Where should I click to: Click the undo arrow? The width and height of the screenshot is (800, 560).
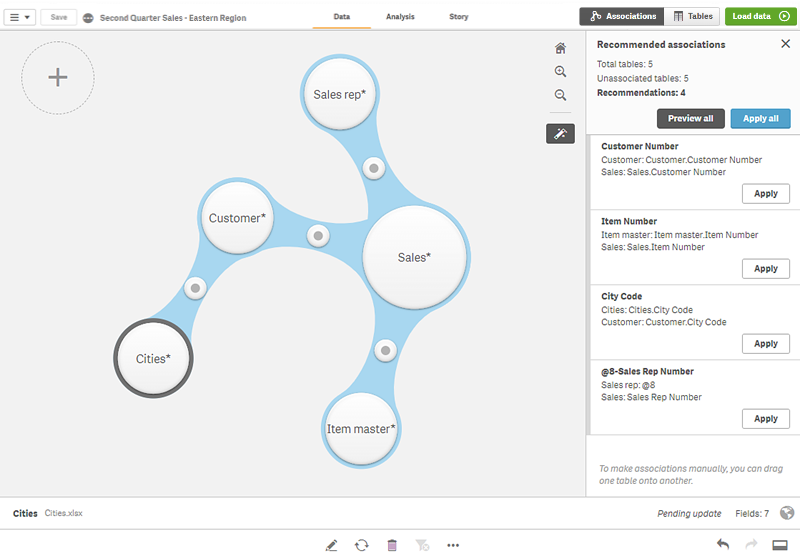pyautogui.click(x=723, y=545)
